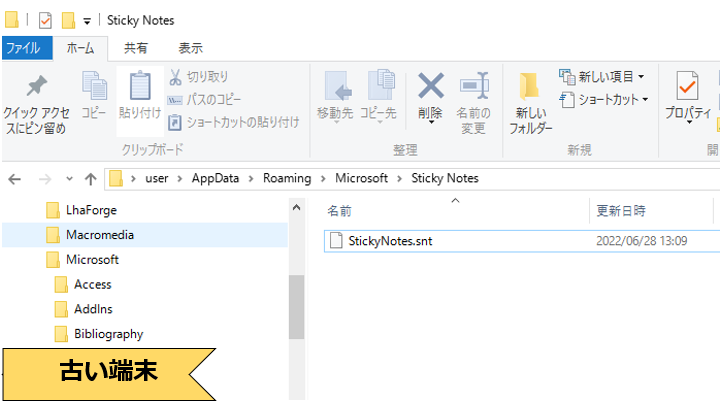This screenshot has width=728, height=406.
Task: Click quick access New folder icon in title bar
Action: [x=68, y=20]
